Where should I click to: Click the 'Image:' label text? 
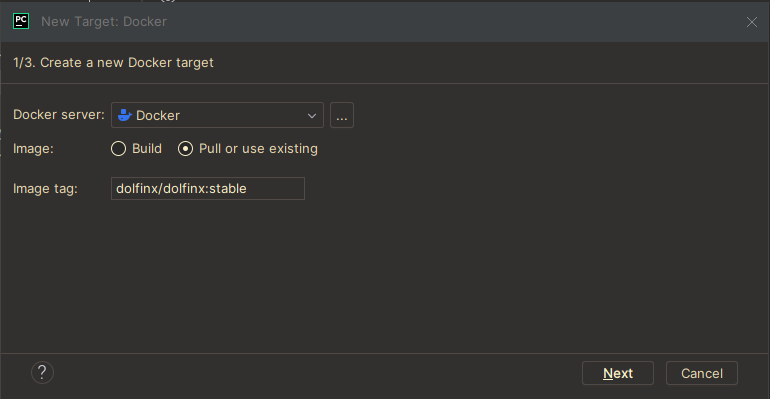[33, 149]
